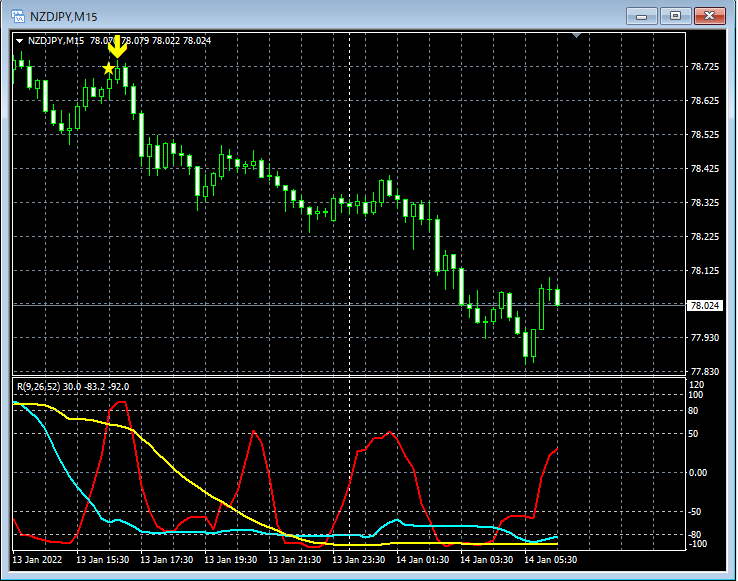Image resolution: width=738 pixels, height=581 pixels.
Task: Click indicator scale label -80
Action: coord(695,535)
